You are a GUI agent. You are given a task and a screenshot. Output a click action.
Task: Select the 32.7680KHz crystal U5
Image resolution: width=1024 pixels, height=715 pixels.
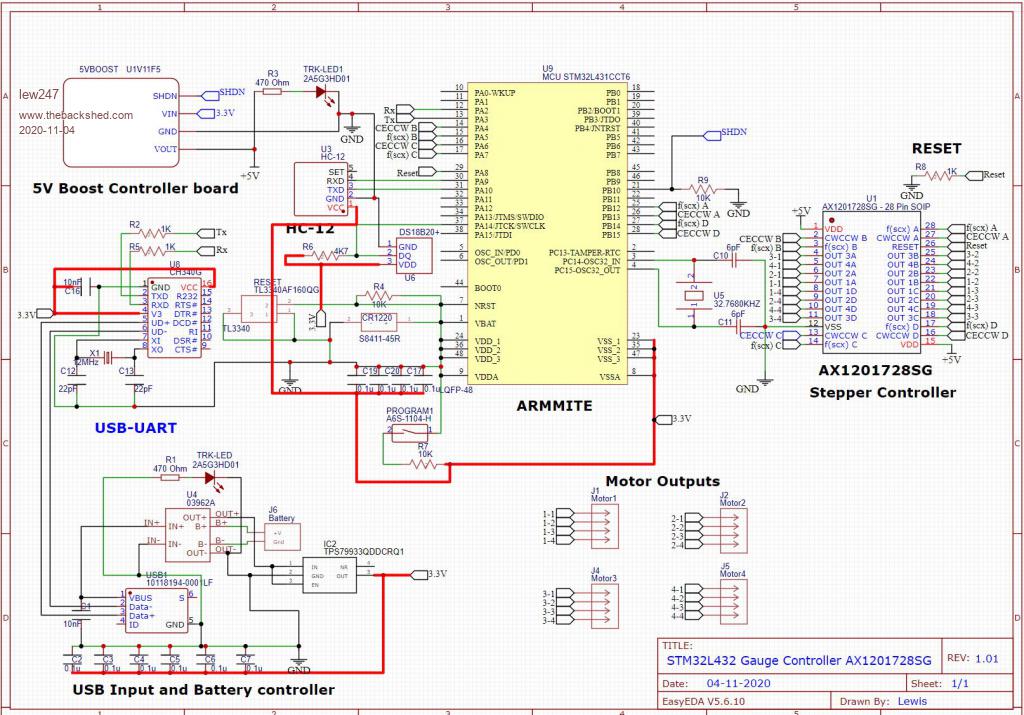click(x=691, y=296)
